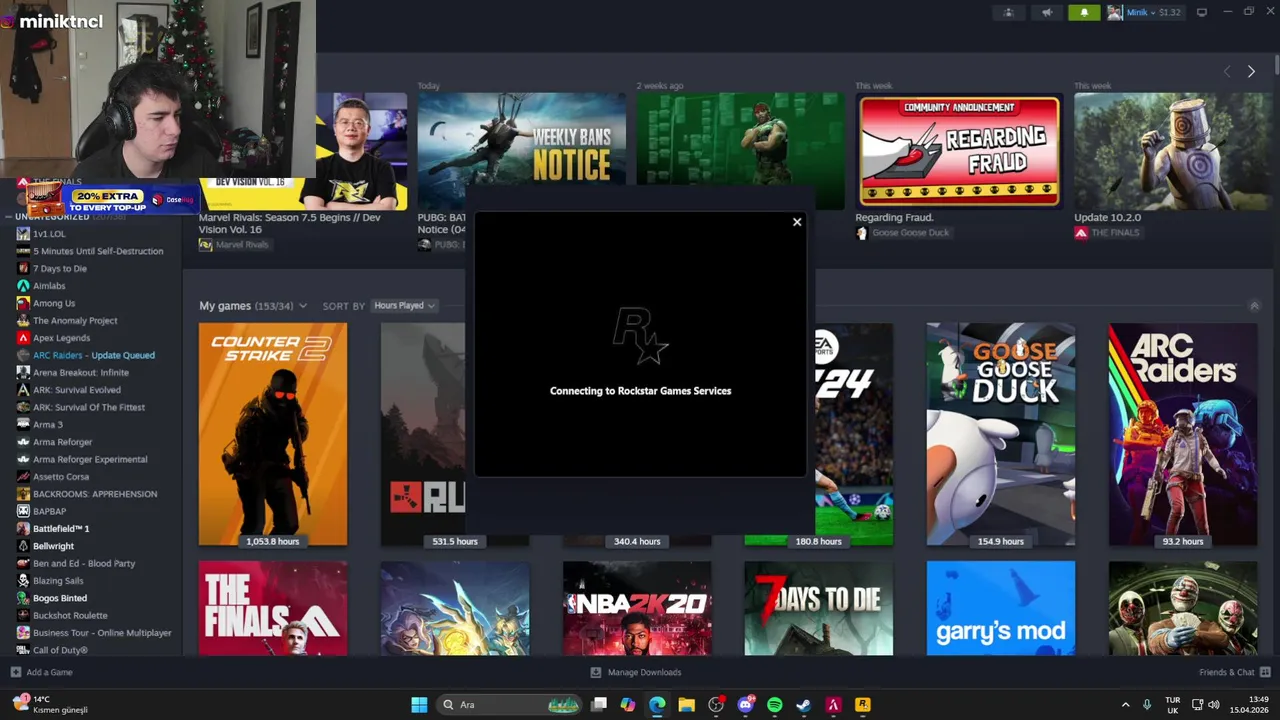The image size is (1280, 720).
Task: Select Arma Reforger Experimental entry
Action: tap(90, 459)
